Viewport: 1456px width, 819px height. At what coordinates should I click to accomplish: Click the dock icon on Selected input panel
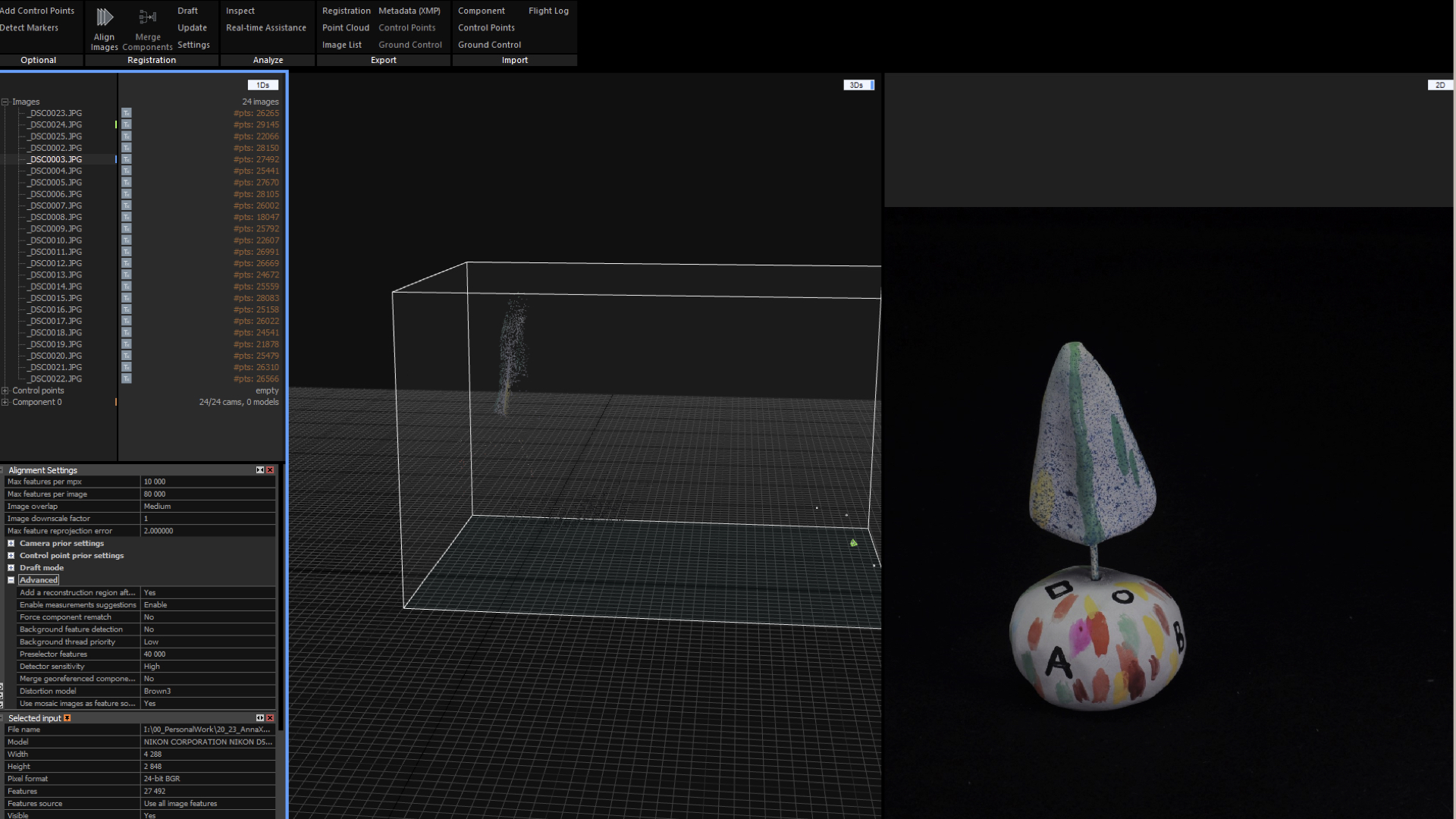(260, 718)
